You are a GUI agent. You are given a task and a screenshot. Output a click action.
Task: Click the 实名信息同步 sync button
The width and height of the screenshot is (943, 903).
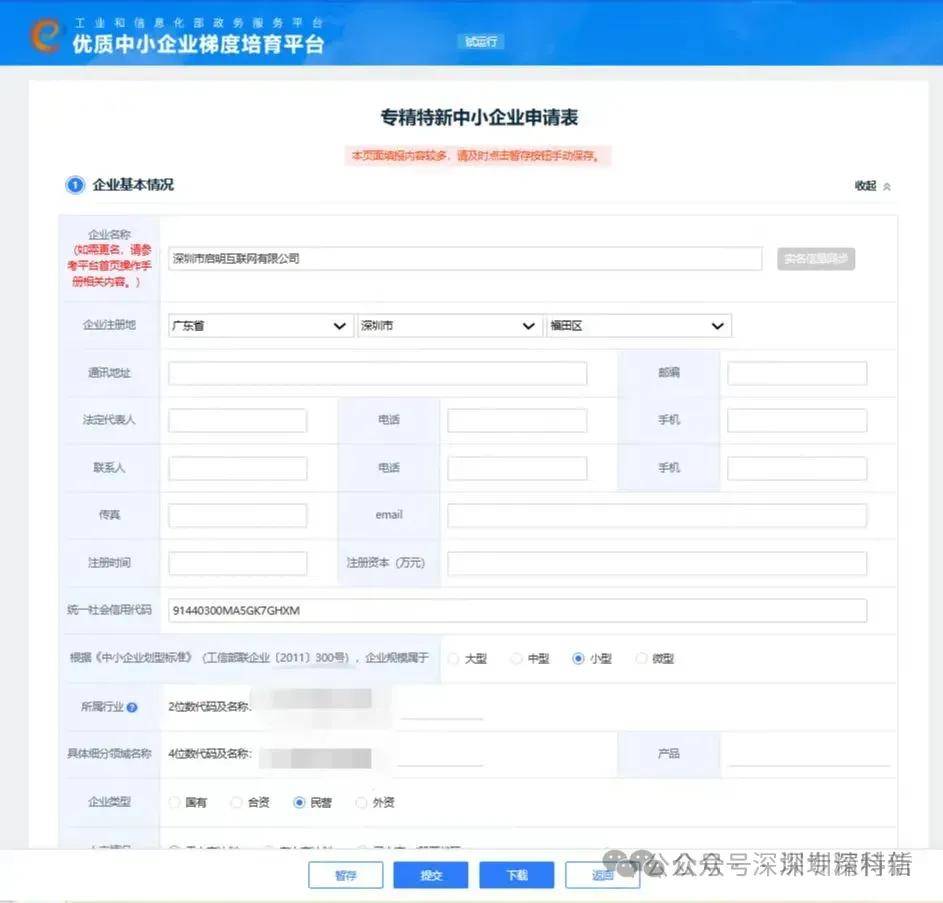(815, 258)
